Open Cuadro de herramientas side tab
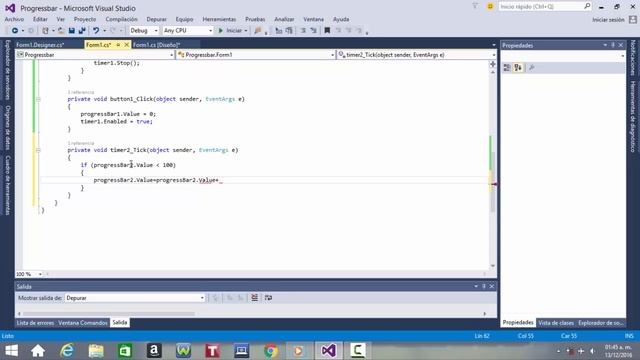This screenshot has width=640, height=360. coord(7,185)
